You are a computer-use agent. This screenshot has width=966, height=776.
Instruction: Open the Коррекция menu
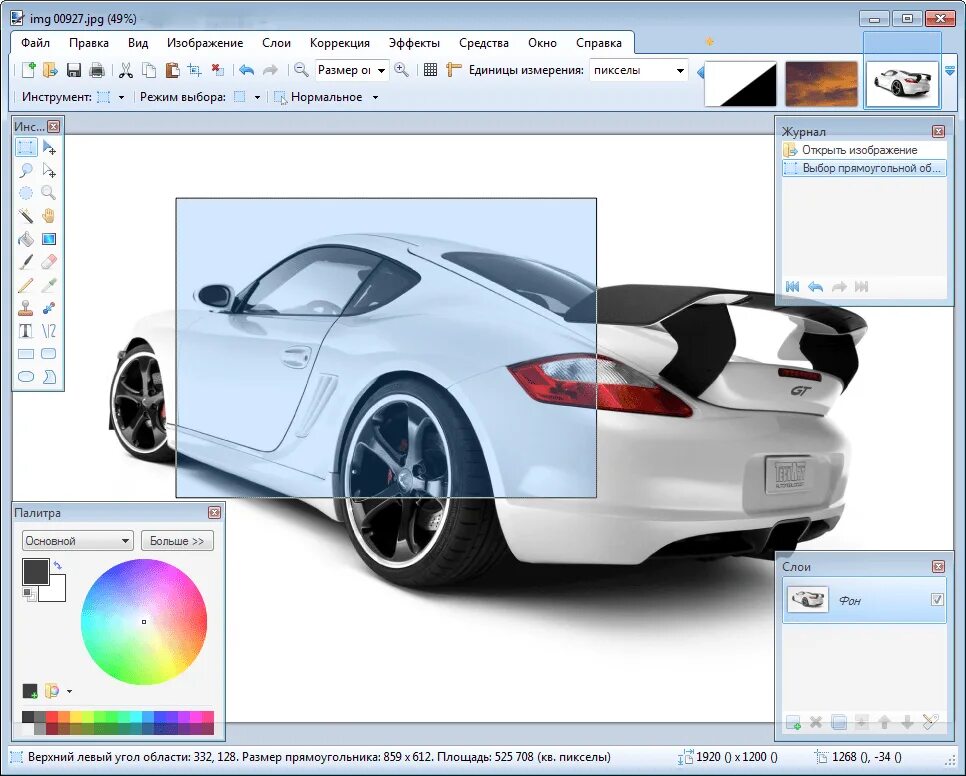click(339, 43)
